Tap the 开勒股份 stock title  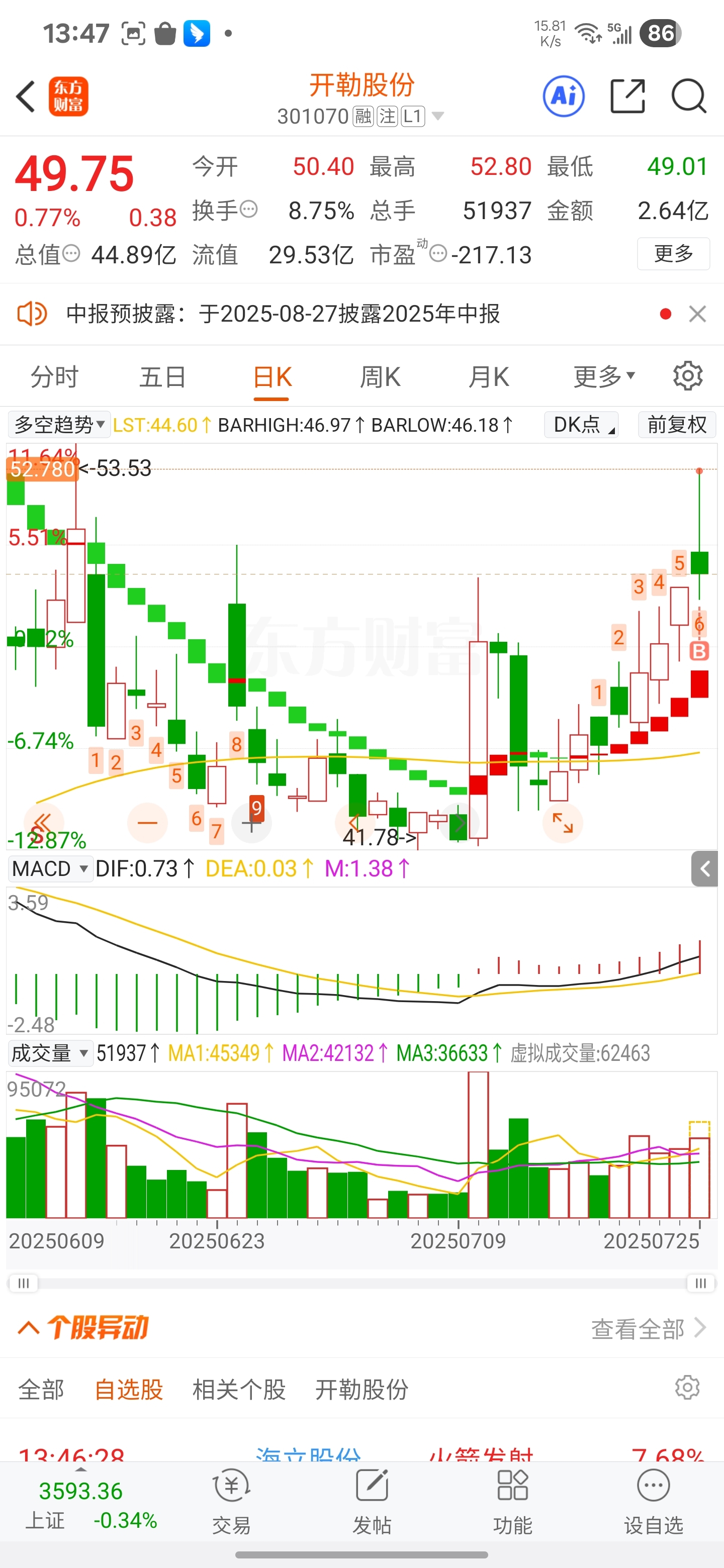[361, 84]
